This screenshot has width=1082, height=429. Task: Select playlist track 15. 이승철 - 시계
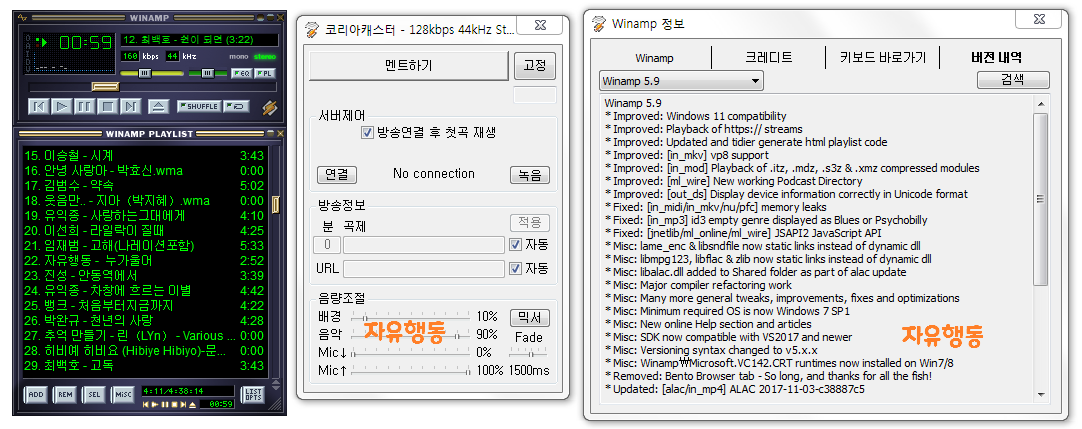144,156
